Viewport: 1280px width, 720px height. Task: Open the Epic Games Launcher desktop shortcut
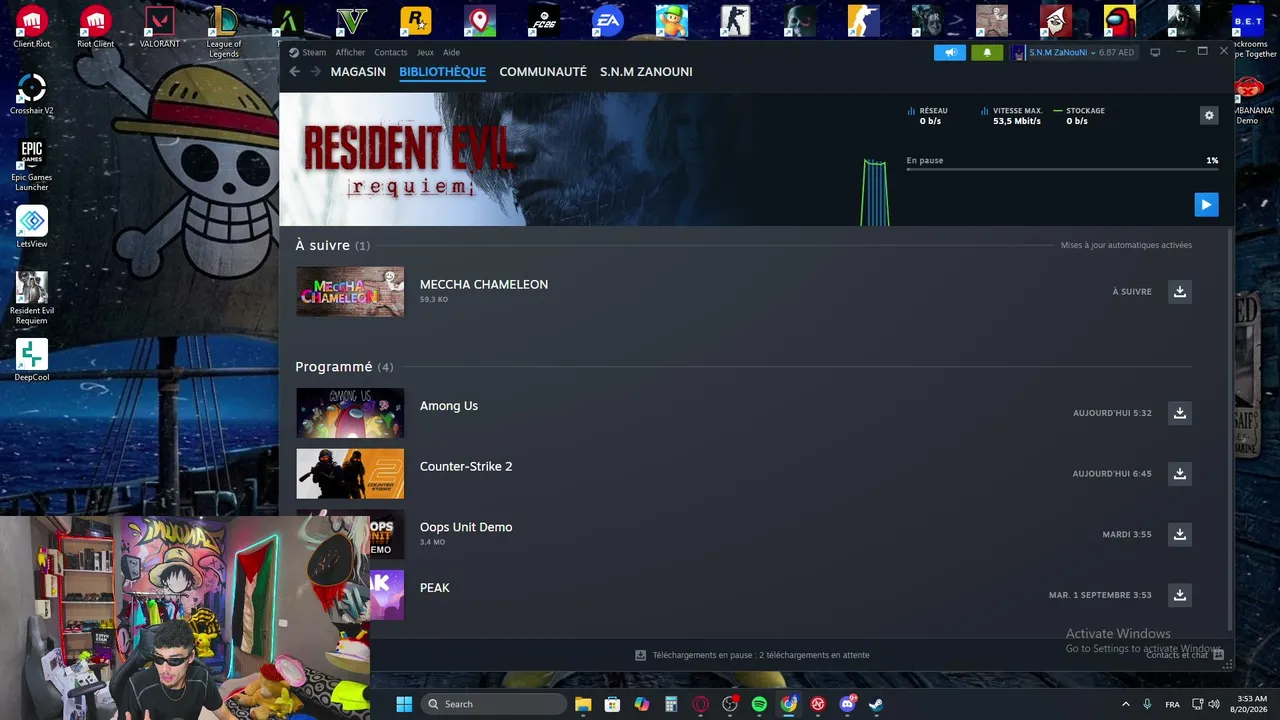point(32,165)
